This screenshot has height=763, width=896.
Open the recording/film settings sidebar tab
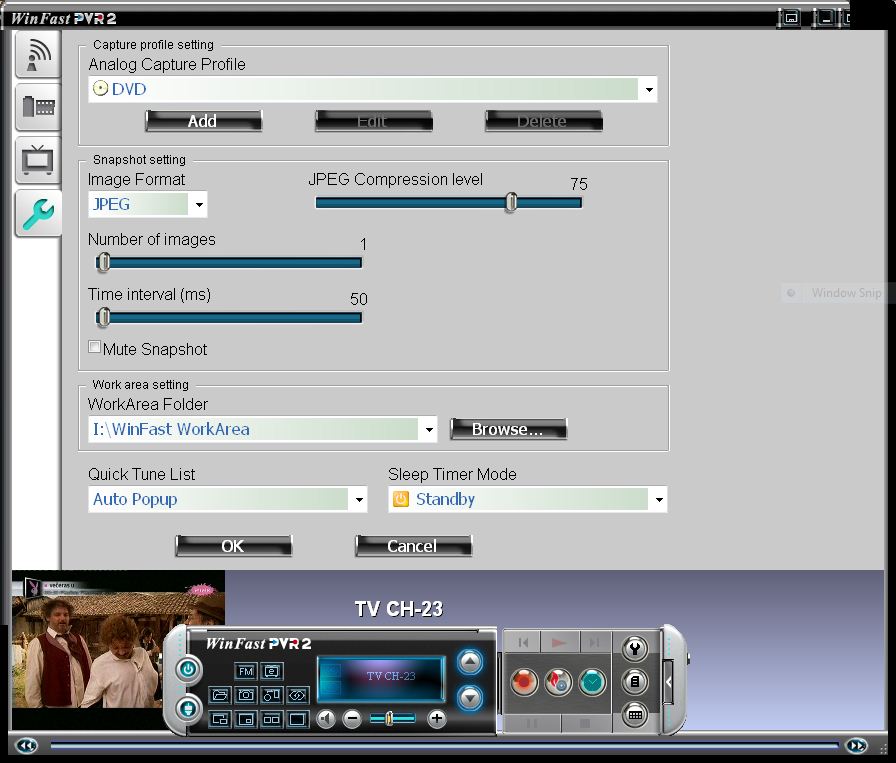[x=38, y=107]
